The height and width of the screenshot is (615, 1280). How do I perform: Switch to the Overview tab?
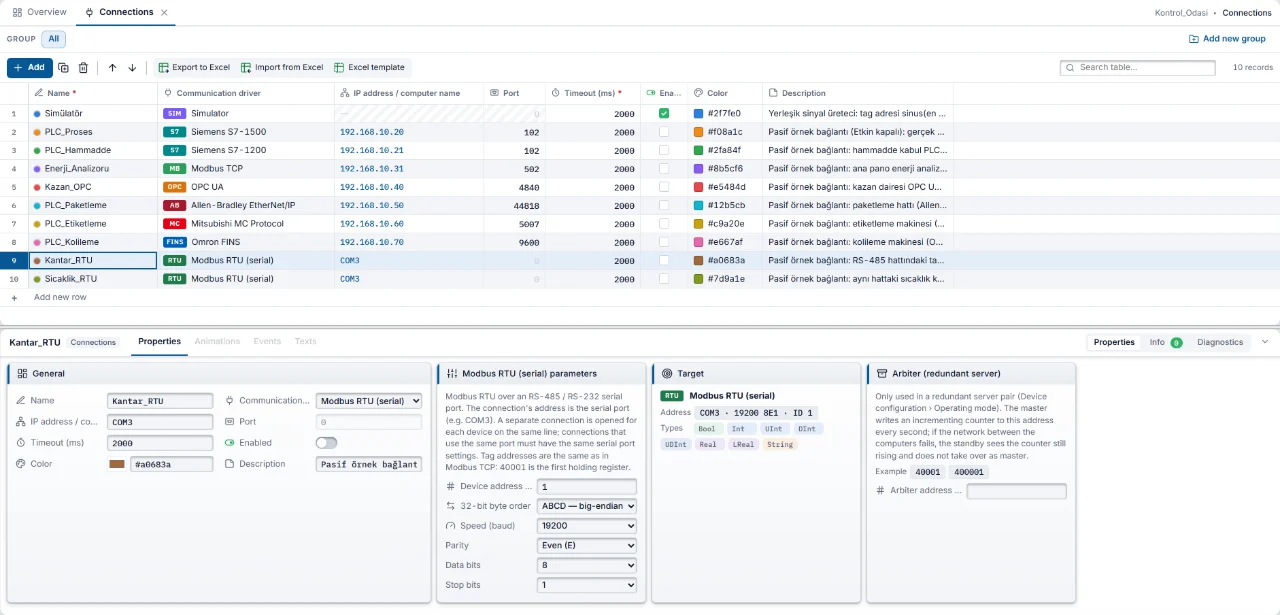click(x=40, y=12)
